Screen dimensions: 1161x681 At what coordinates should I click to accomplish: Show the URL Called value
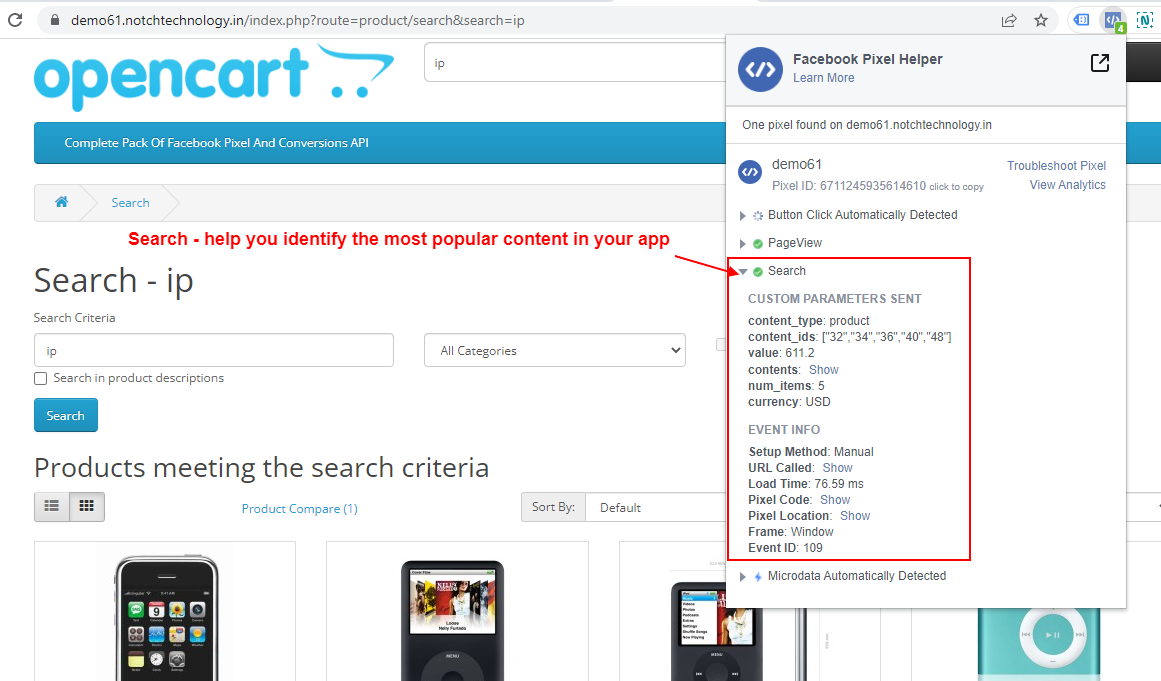click(x=837, y=468)
